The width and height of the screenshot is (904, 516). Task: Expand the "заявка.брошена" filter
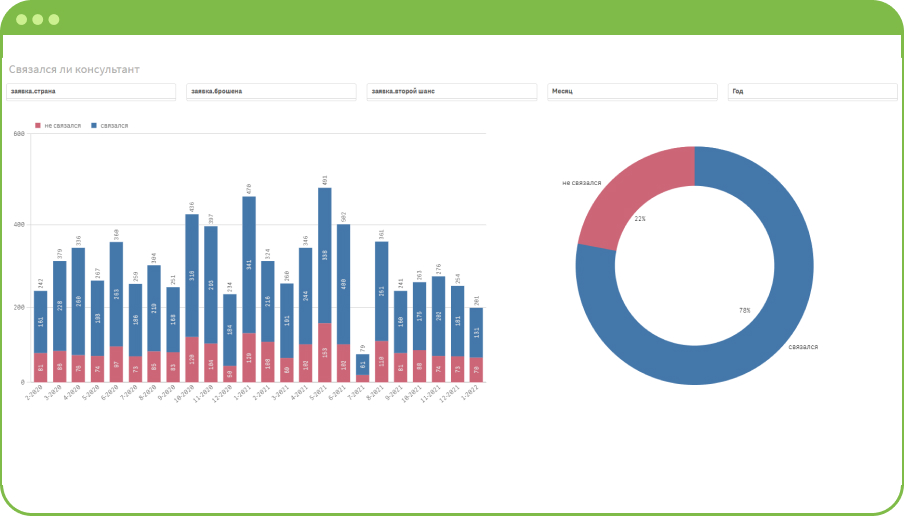(271, 91)
